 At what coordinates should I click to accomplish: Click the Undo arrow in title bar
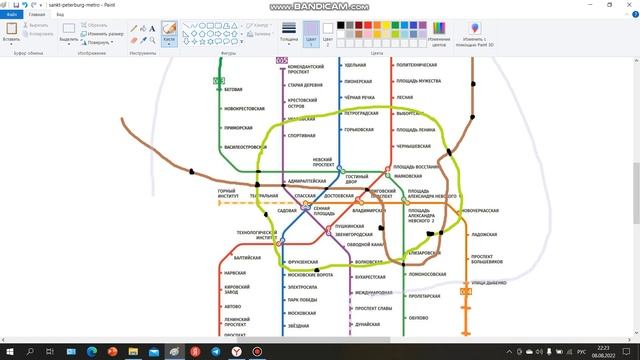click(x=25, y=5)
